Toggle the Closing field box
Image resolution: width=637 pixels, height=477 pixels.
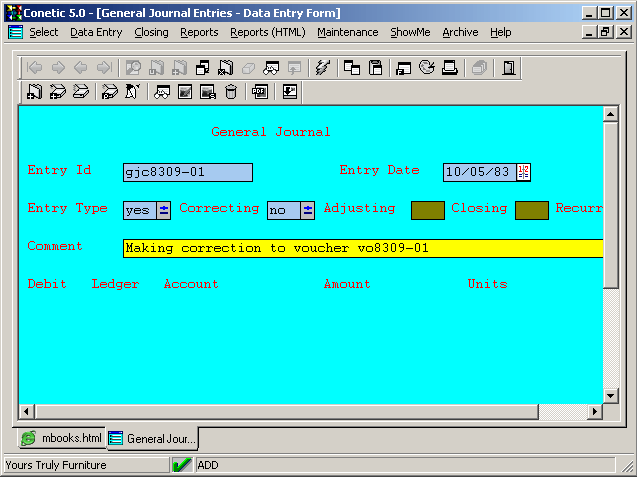pyautogui.click(x=531, y=210)
